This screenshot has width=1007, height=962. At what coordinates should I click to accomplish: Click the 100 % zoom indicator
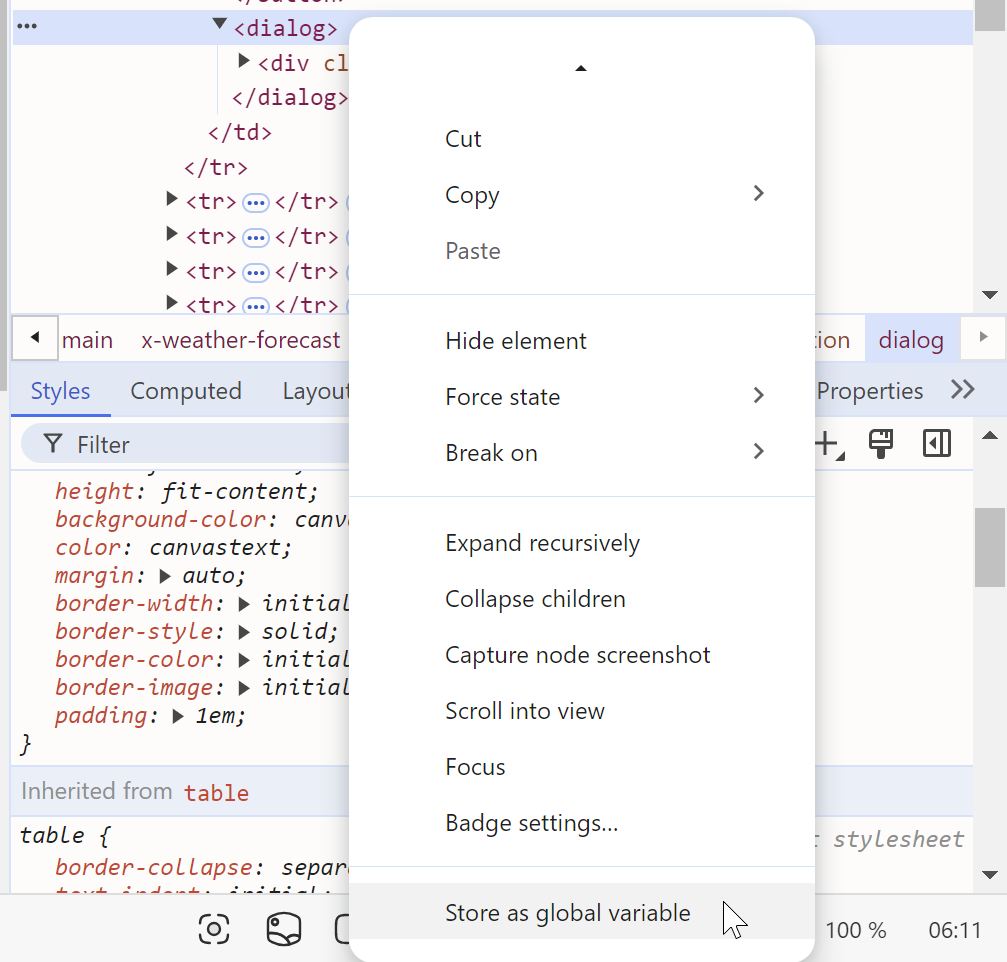click(x=855, y=929)
